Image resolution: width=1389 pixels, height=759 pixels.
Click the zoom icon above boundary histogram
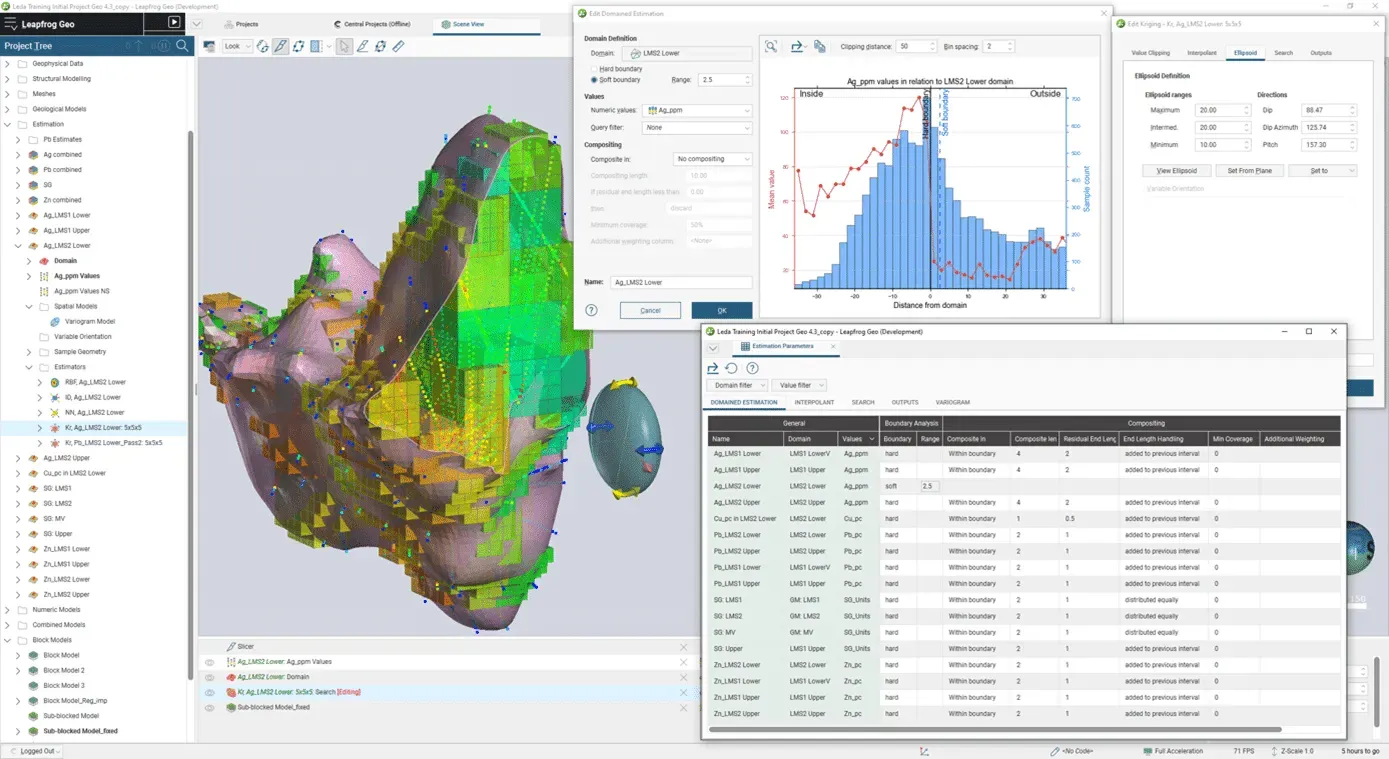(771, 46)
